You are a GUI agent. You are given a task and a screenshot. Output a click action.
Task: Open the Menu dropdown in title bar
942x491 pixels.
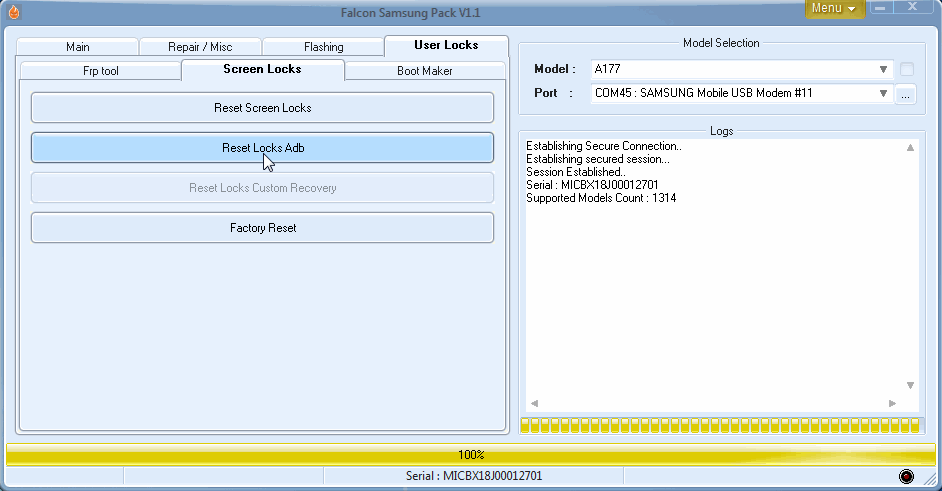834,8
